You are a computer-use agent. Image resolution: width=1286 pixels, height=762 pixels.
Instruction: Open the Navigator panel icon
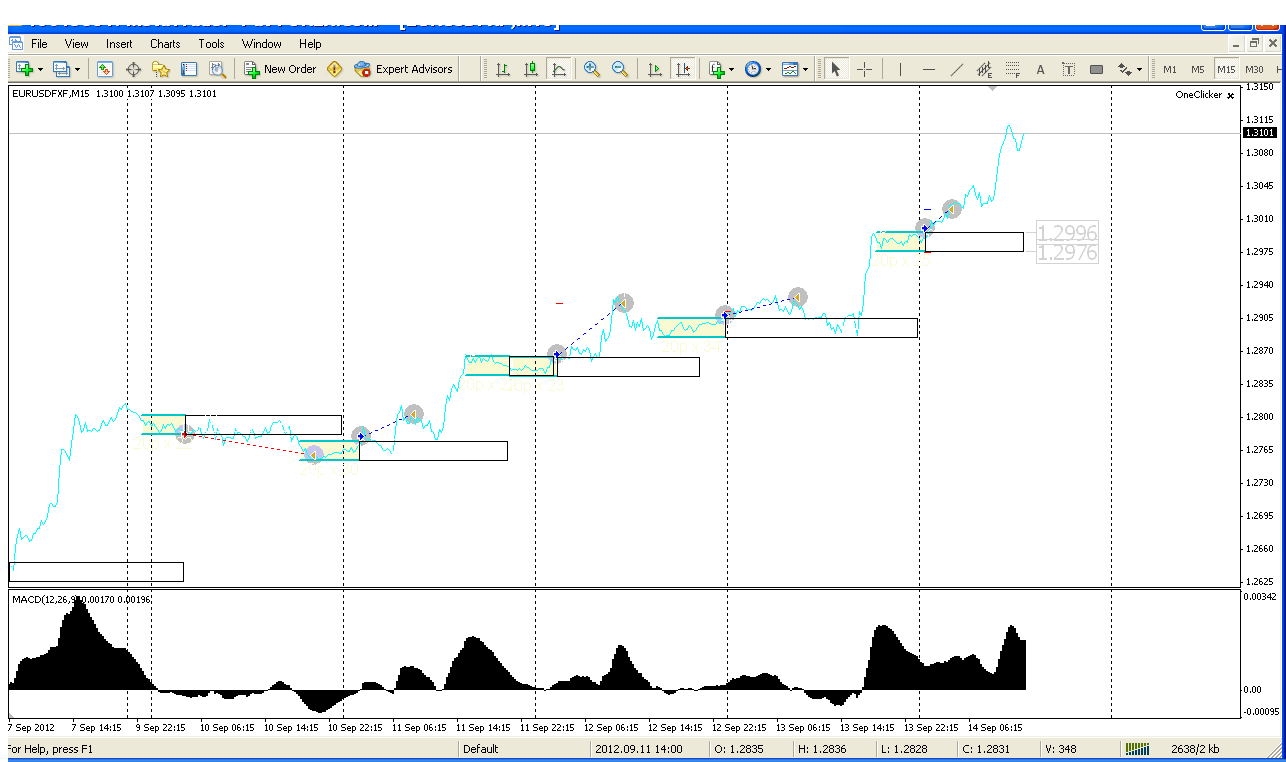coord(161,69)
